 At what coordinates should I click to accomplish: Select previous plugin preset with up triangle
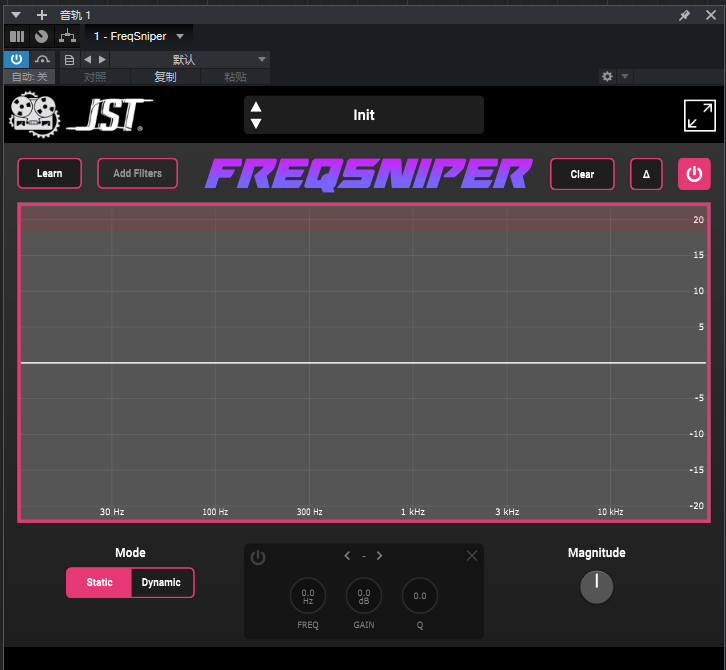[256, 107]
